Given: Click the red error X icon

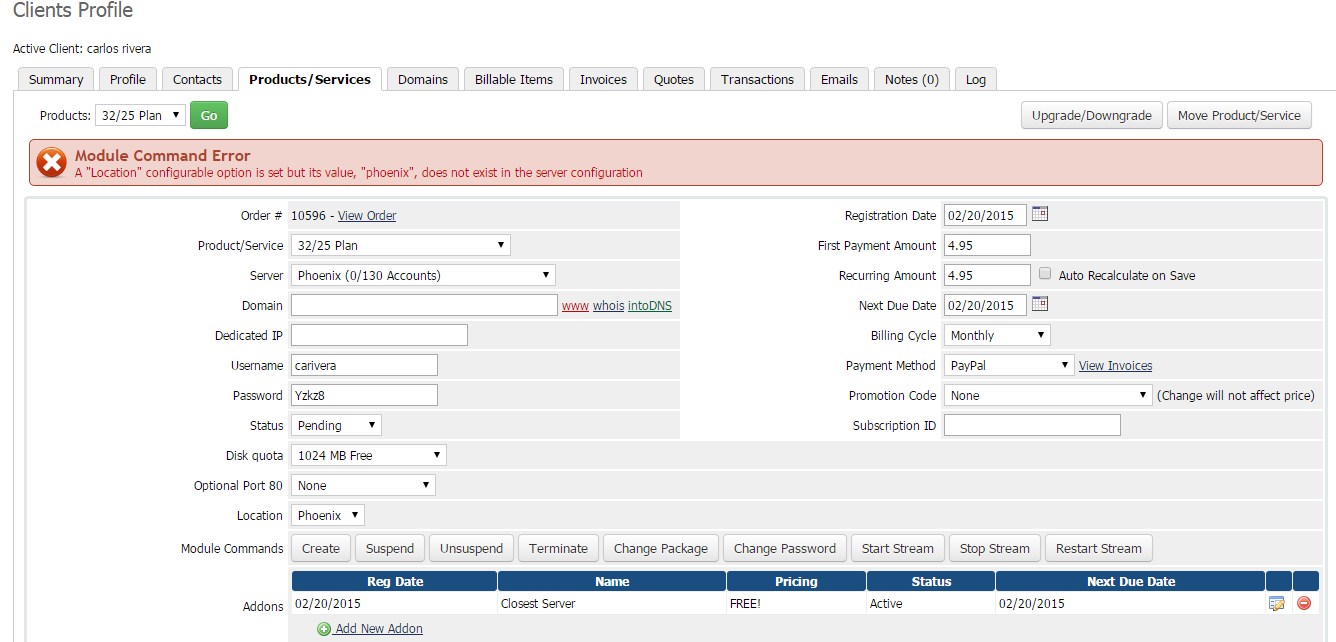Looking at the screenshot, I should (x=51, y=163).
